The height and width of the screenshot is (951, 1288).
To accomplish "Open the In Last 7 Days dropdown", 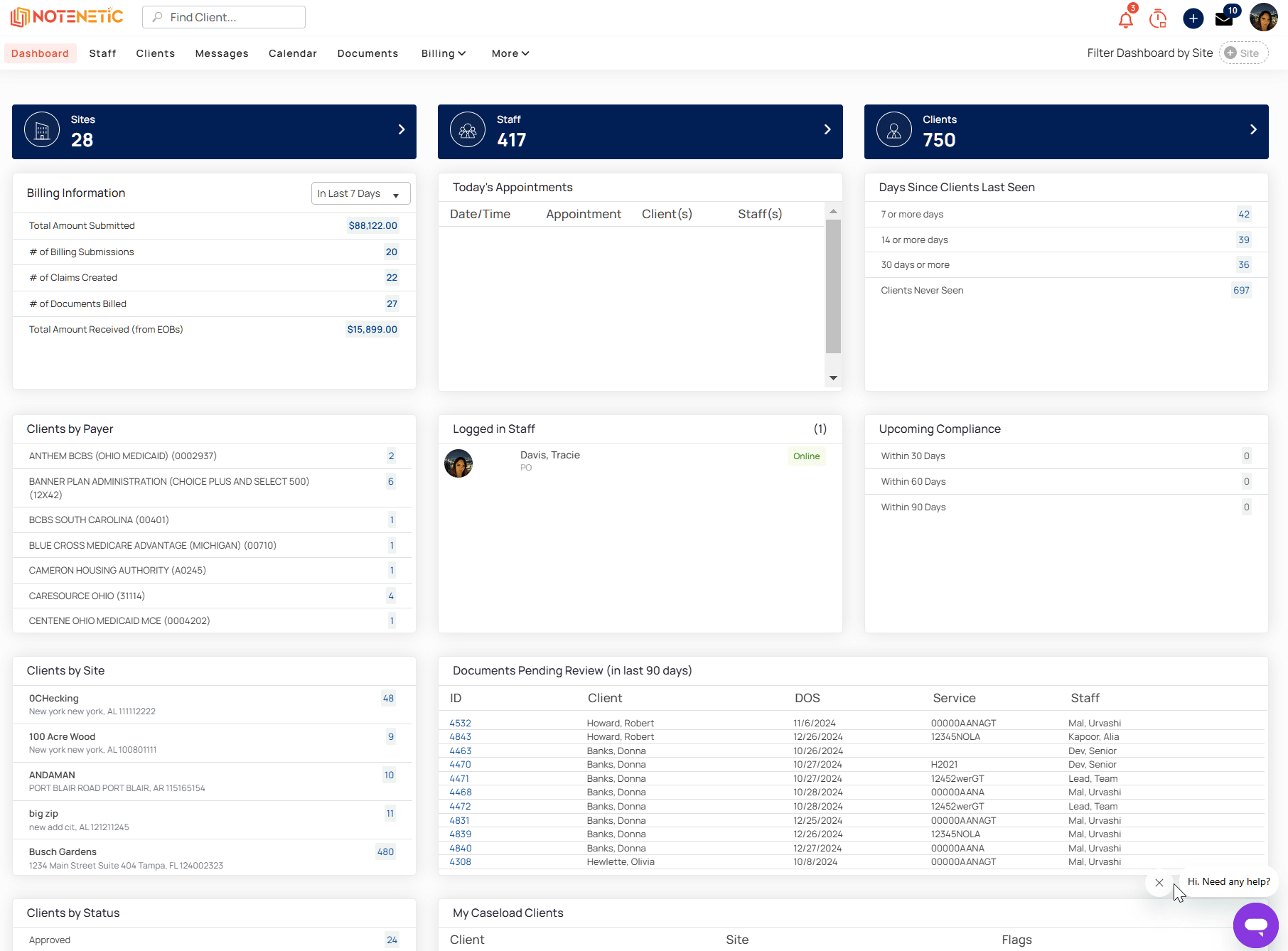I will pos(360,193).
